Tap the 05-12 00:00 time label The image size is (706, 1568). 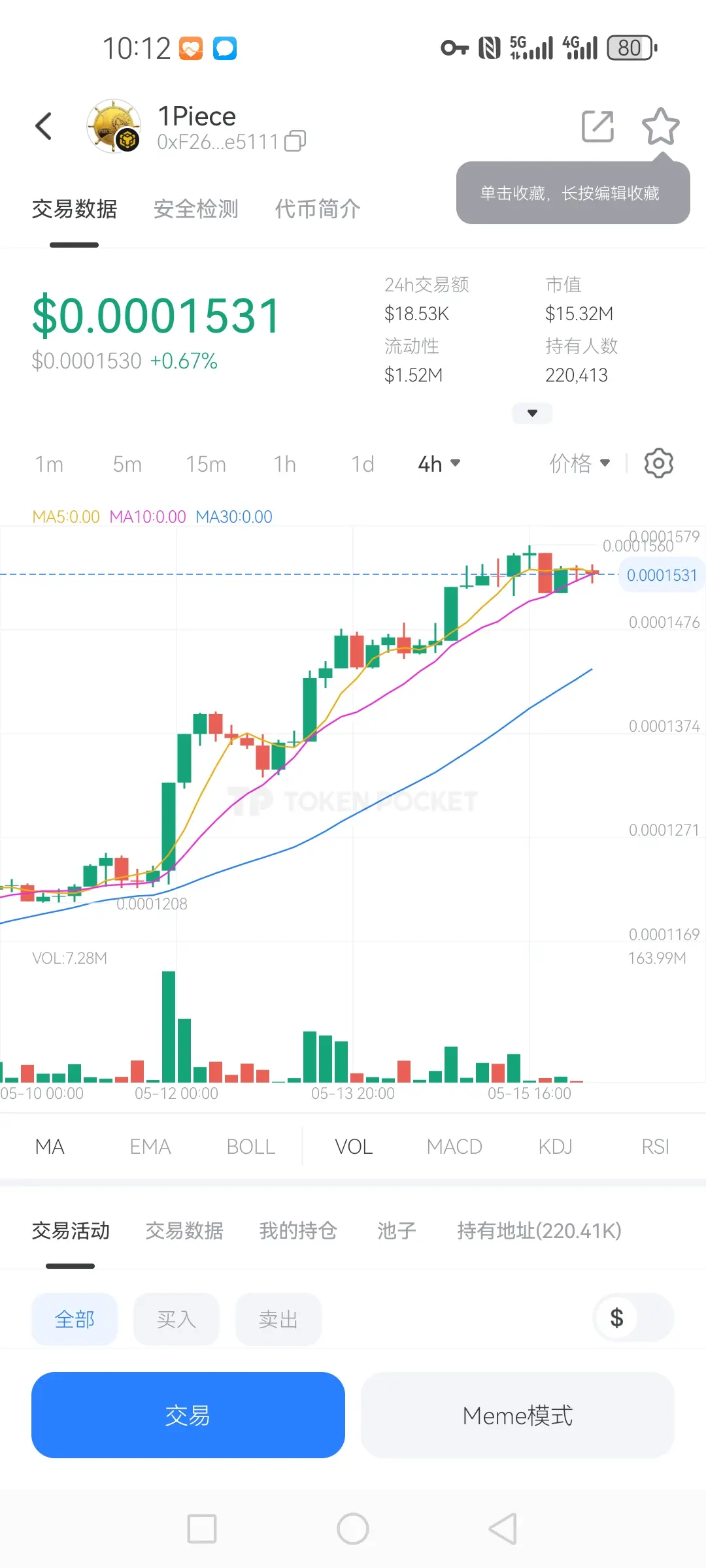pyautogui.click(x=176, y=1094)
